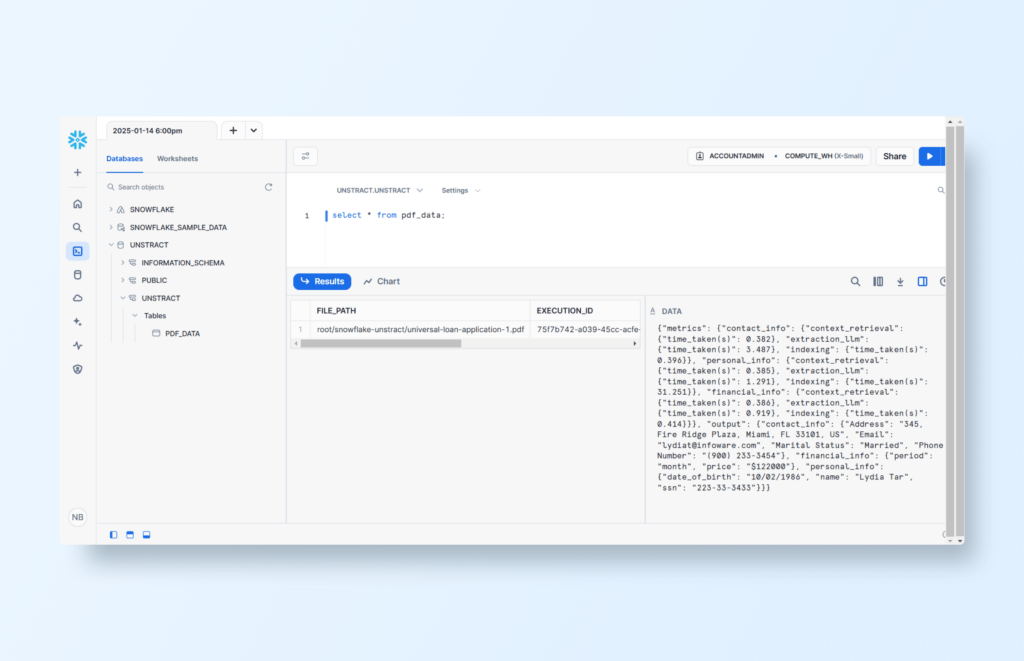1024x661 pixels.
Task: Open the AI sparkle icon in the sidebar
Action: click(x=77, y=321)
